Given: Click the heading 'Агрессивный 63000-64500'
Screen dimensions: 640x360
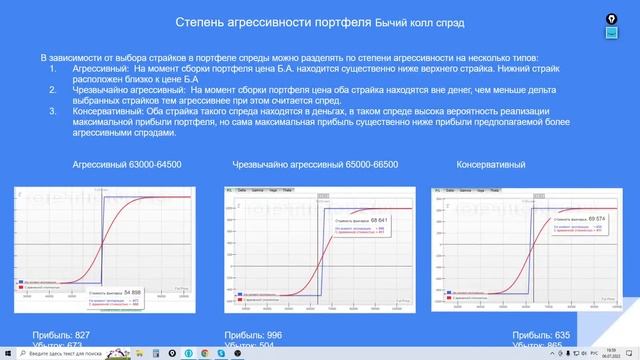Looking at the screenshot, I should click(127, 164).
